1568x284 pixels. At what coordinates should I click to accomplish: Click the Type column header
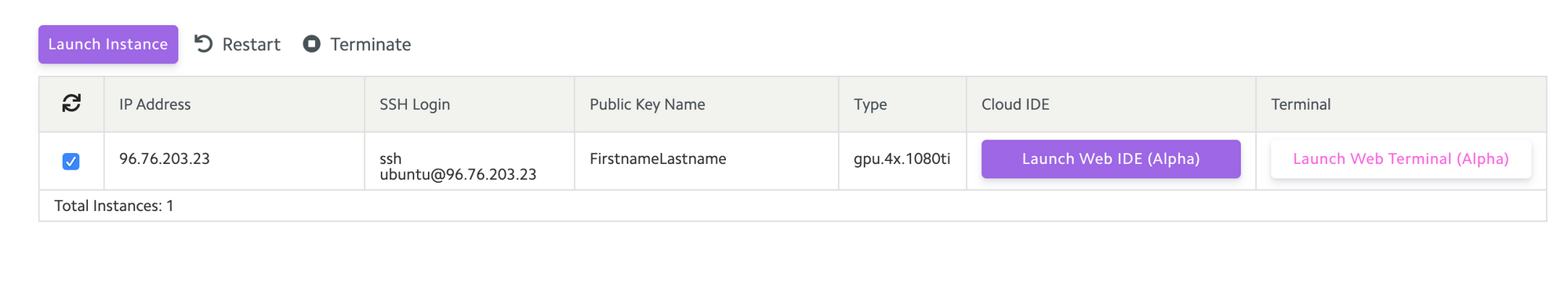point(870,104)
